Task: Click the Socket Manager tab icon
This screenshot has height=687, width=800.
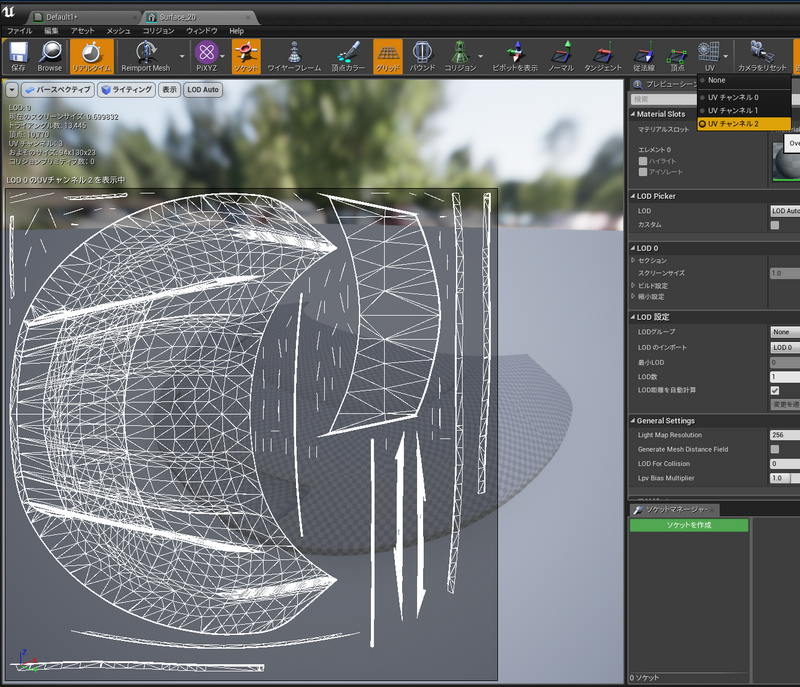Action: [637, 510]
